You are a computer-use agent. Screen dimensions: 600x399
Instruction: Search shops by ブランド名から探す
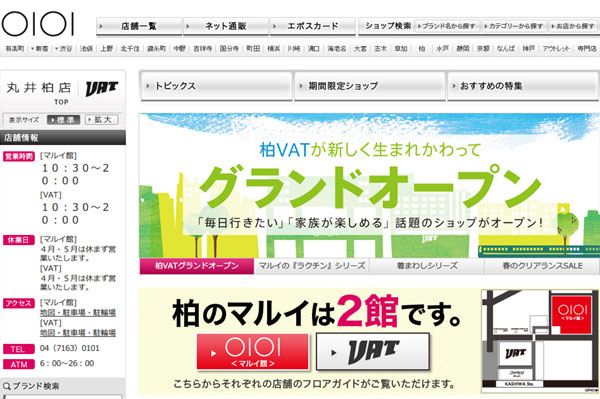pos(446,26)
